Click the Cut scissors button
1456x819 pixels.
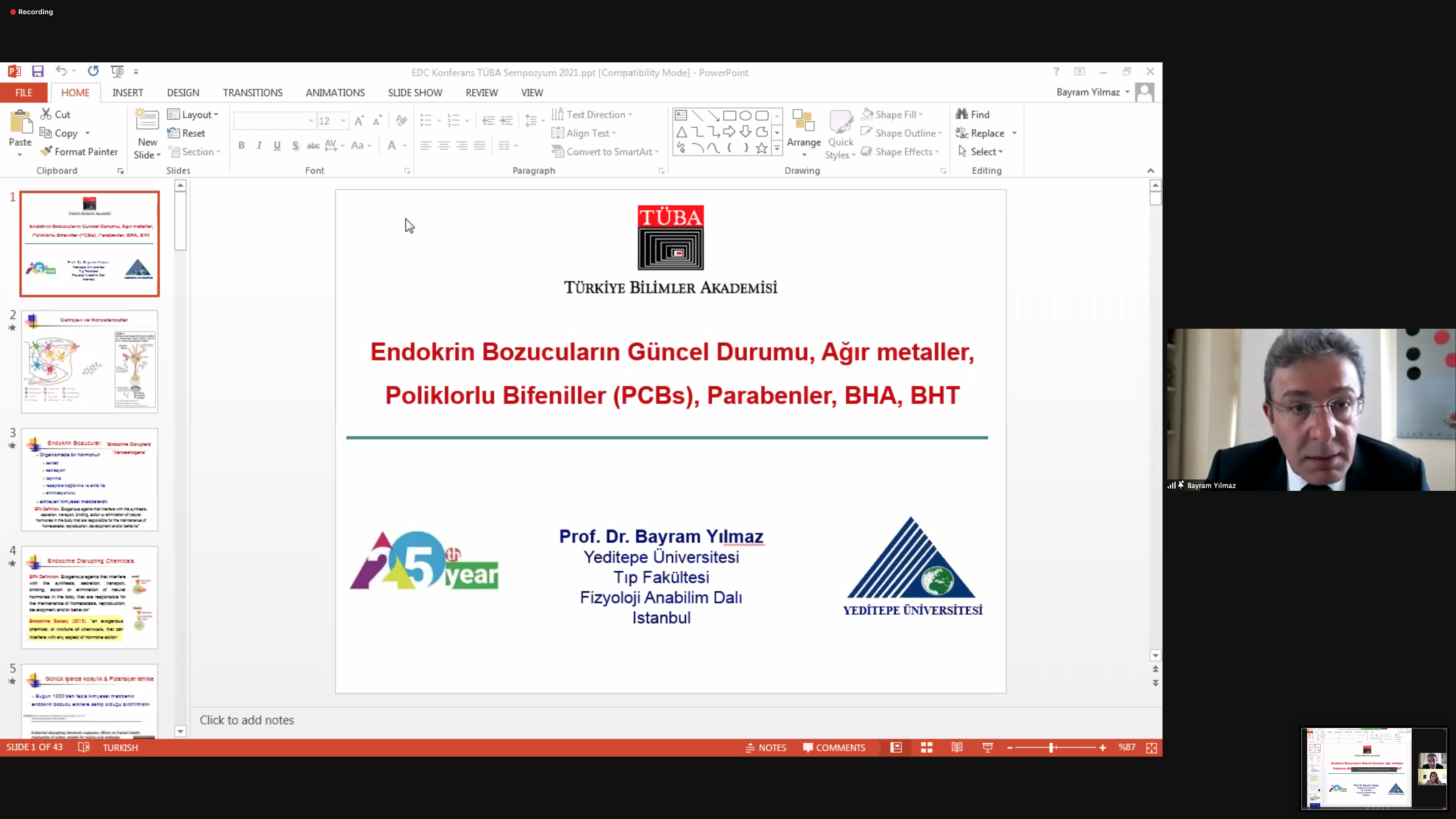click(x=55, y=114)
